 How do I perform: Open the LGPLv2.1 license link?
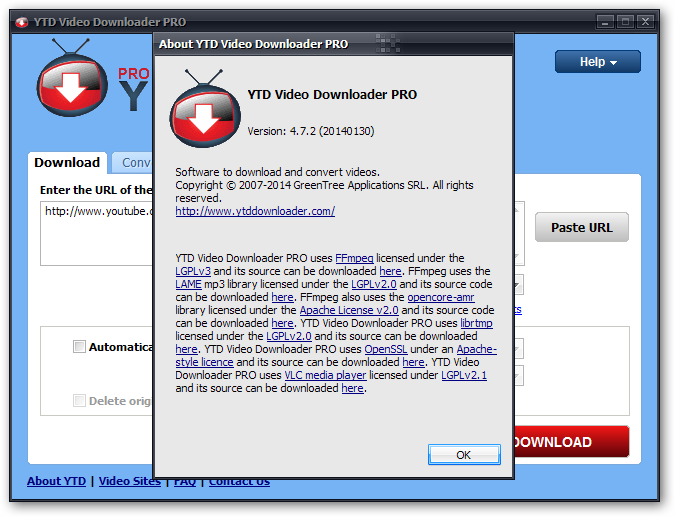[464, 375]
